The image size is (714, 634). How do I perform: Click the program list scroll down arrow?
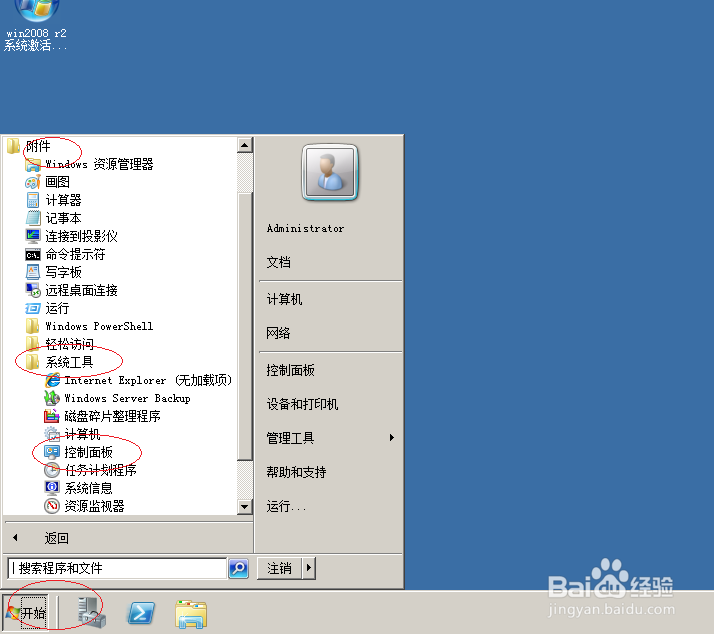tap(245, 506)
